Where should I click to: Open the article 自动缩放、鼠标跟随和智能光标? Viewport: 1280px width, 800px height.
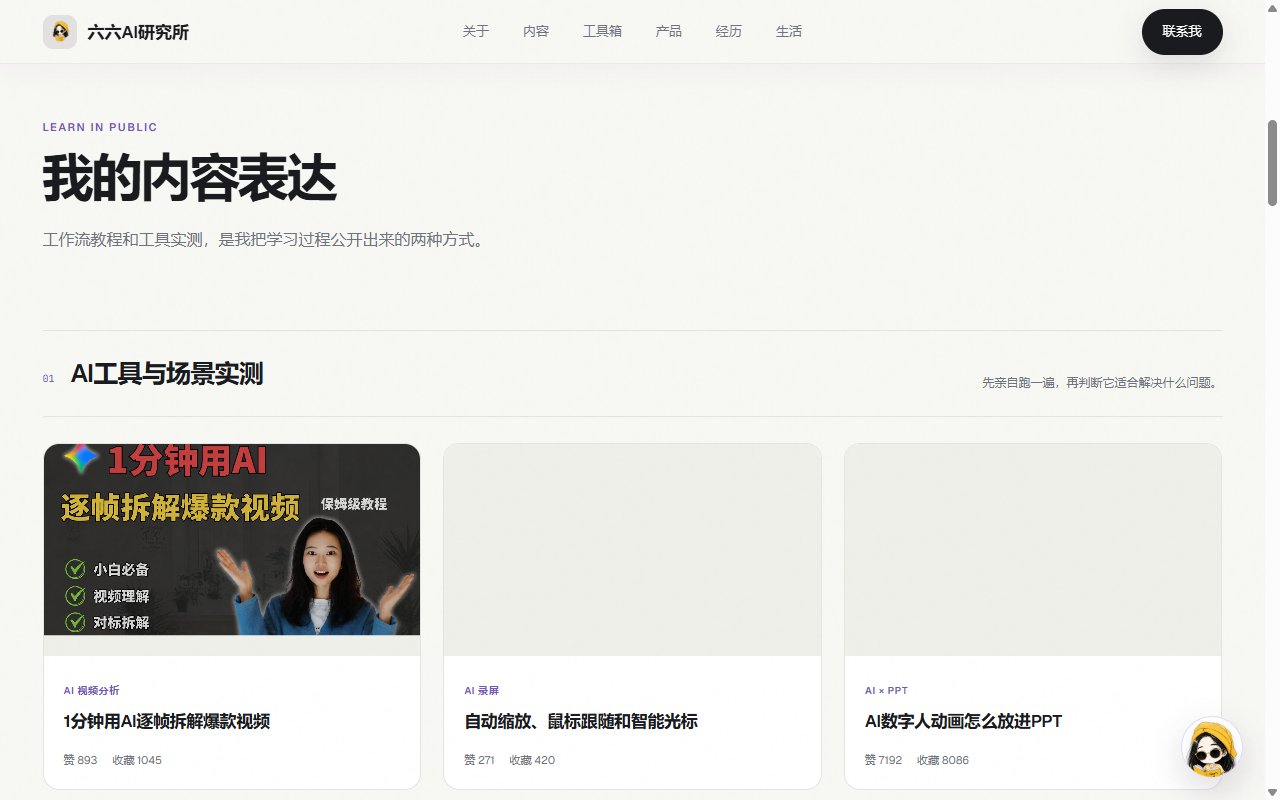[x=581, y=721]
